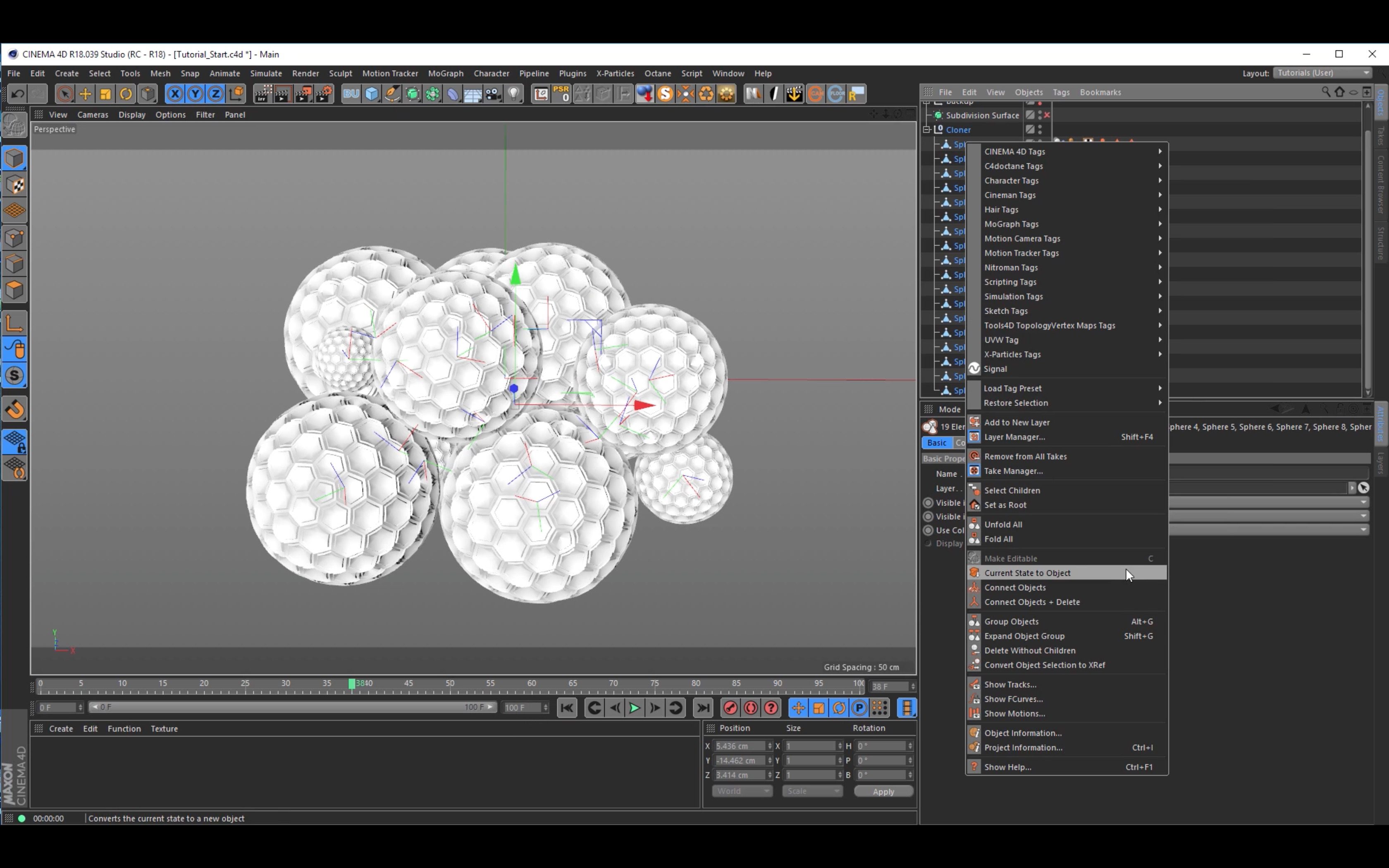Toggle the Y axis lock
1389x868 pixels.
click(195, 93)
